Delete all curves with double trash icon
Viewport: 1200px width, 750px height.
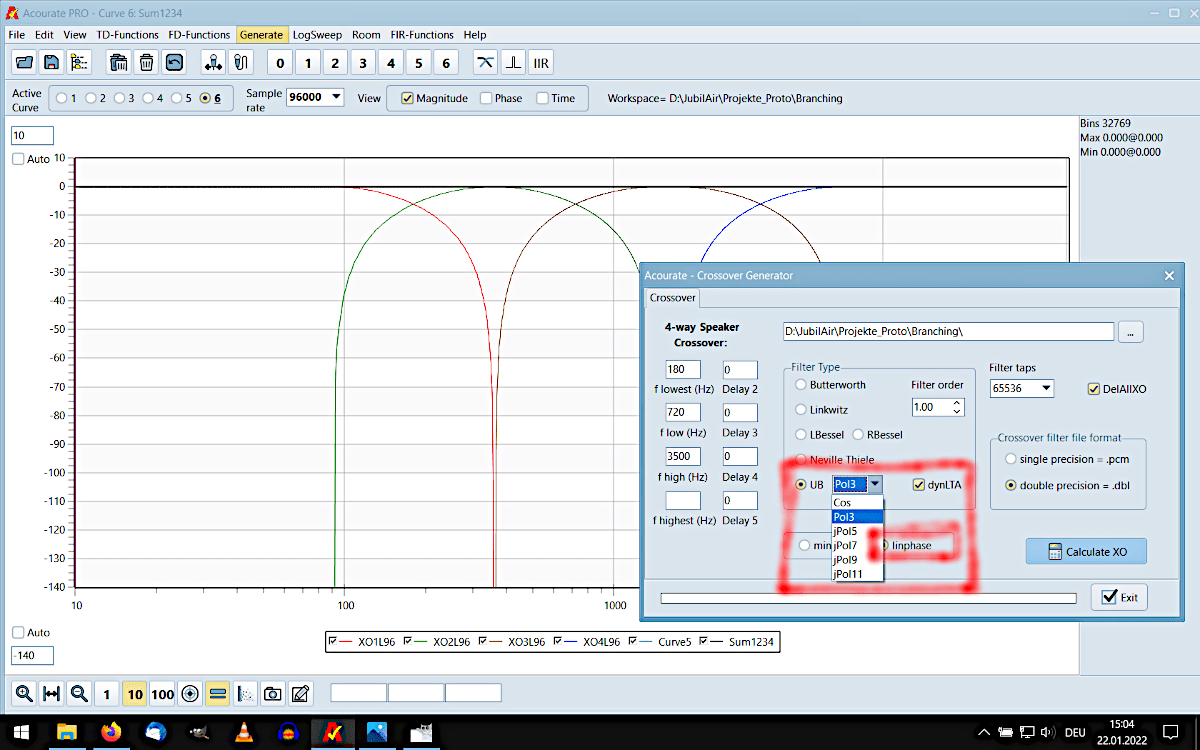118,62
